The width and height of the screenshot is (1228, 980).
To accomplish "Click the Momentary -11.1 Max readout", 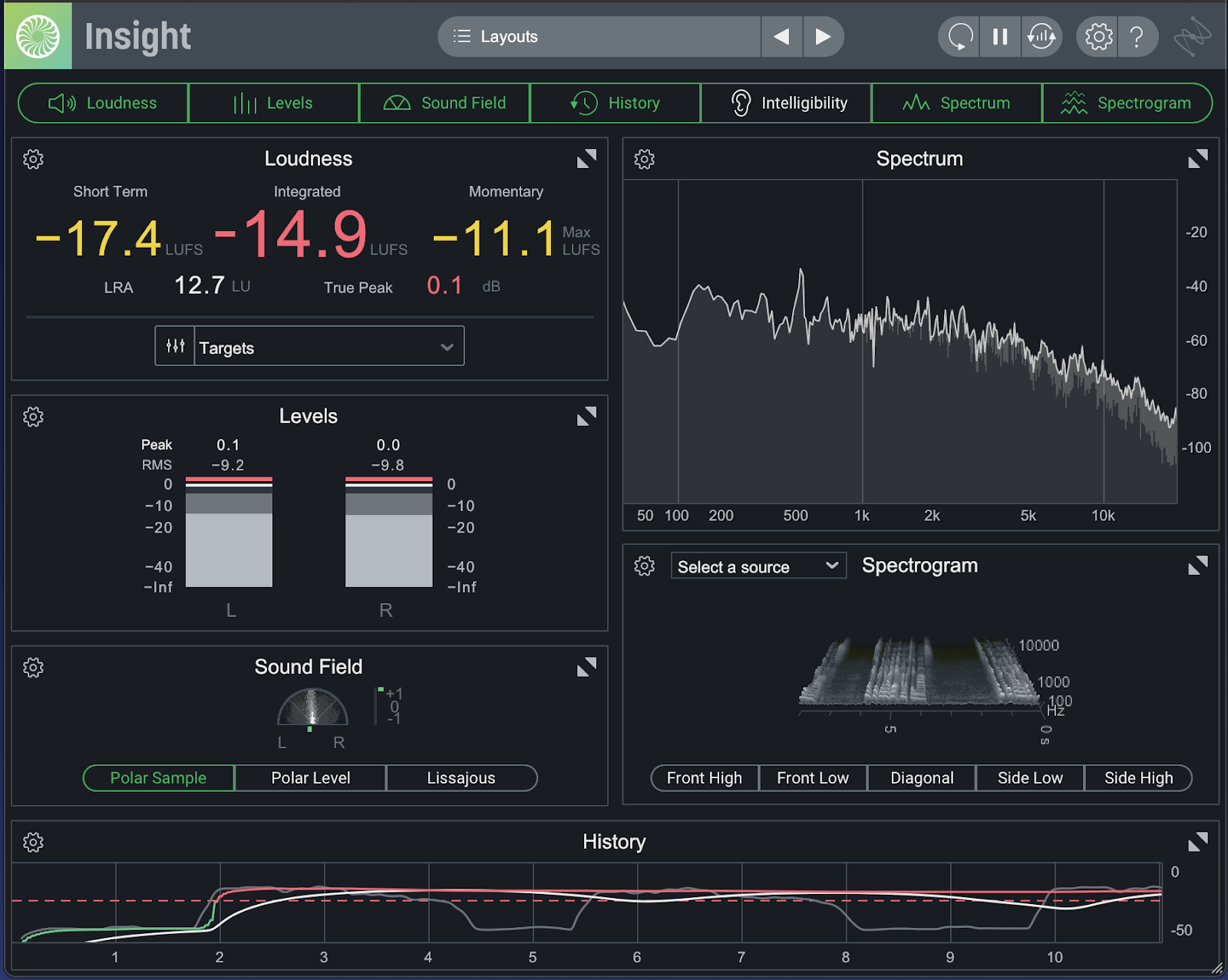I will (516, 237).
